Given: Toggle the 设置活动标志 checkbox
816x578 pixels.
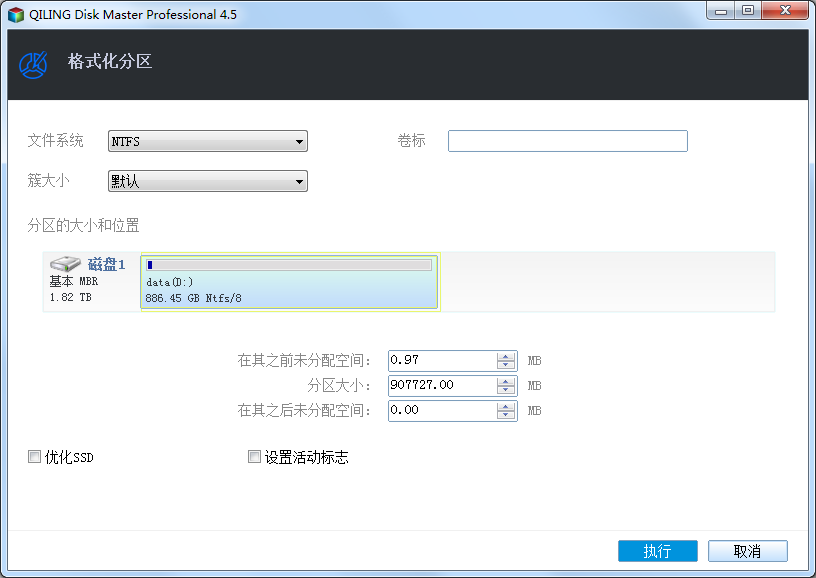Looking at the screenshot, I should [x=254, y=457].
